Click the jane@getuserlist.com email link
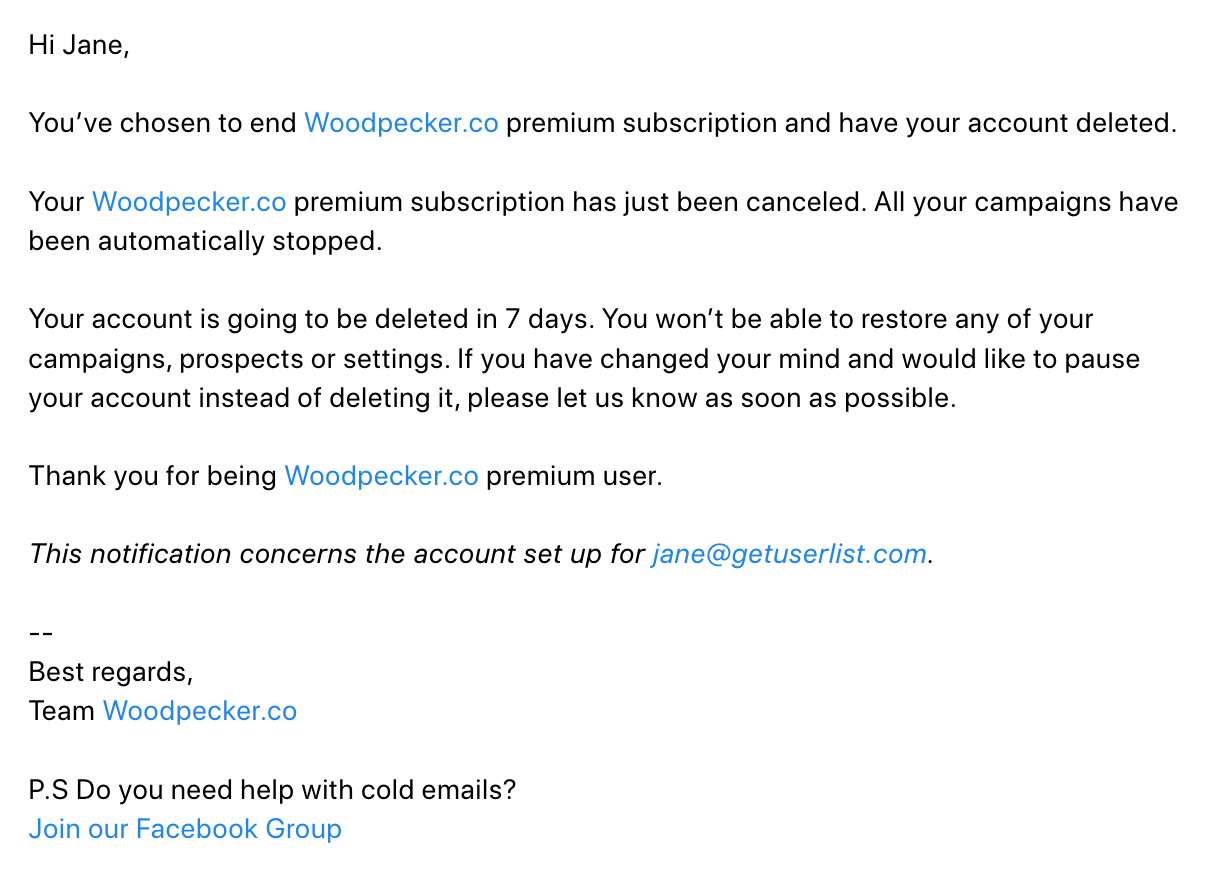This screenshot has height=880, width=1224. pos(789,554)
